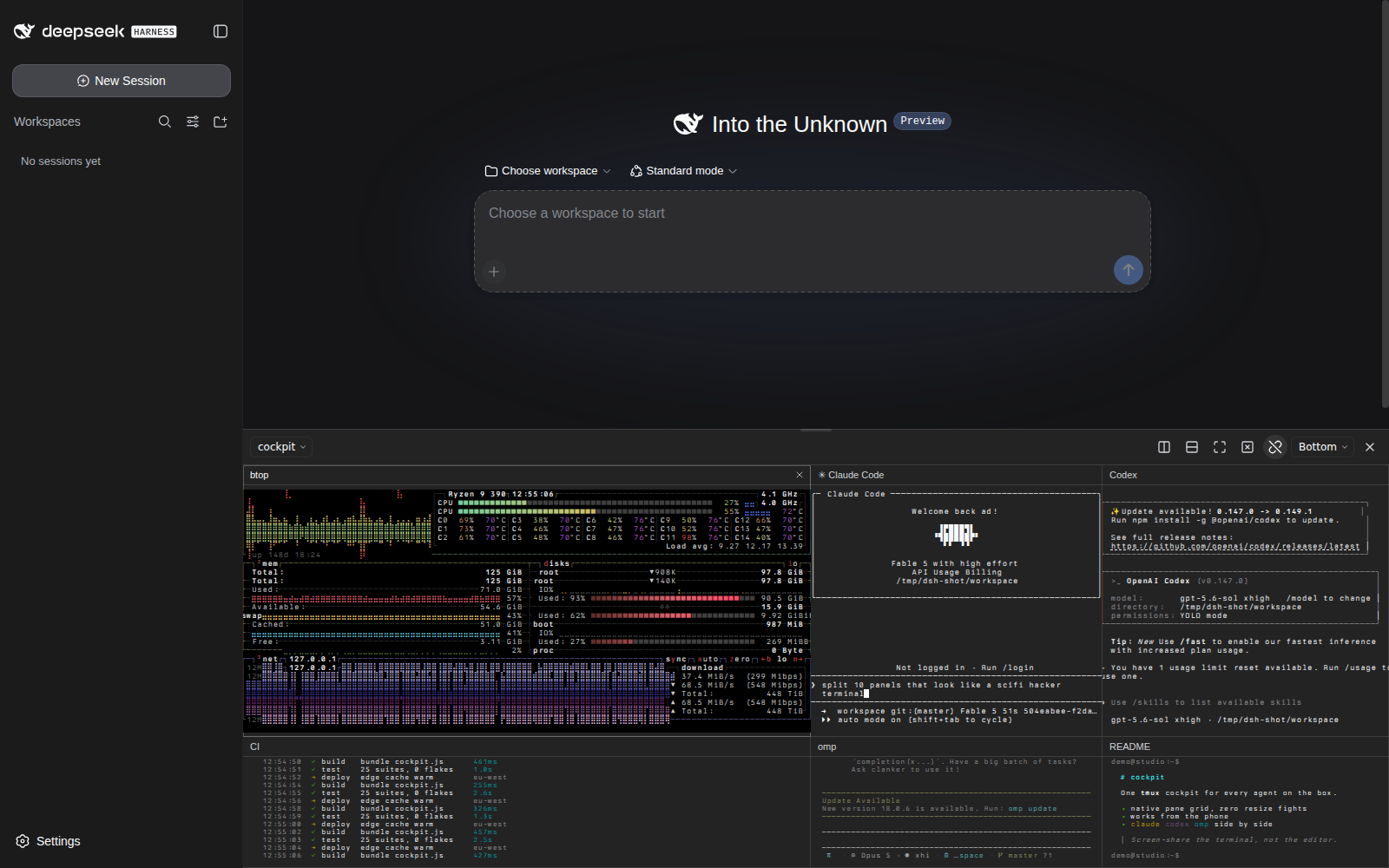The height and width of the screenshot is (868, 1389).
Task: Click the Codex 'model:' settings line
Action: point(1241,598)
